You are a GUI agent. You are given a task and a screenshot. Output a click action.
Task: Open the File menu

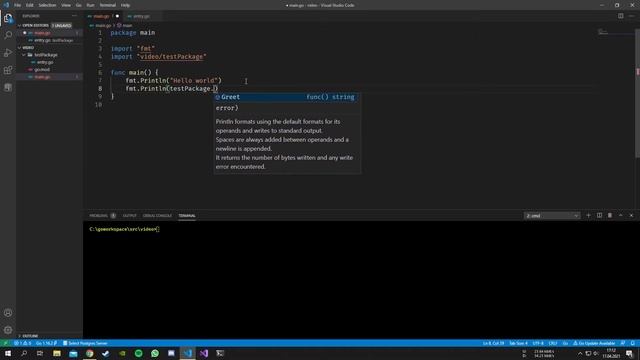17,5
